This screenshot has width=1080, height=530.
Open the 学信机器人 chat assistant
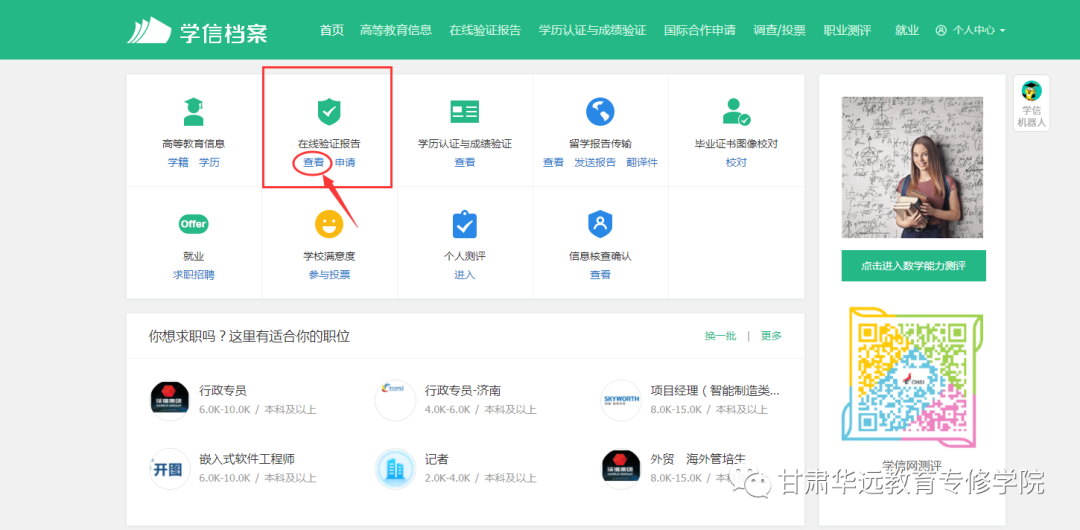pyautogui.click(x=1031, y=103)
